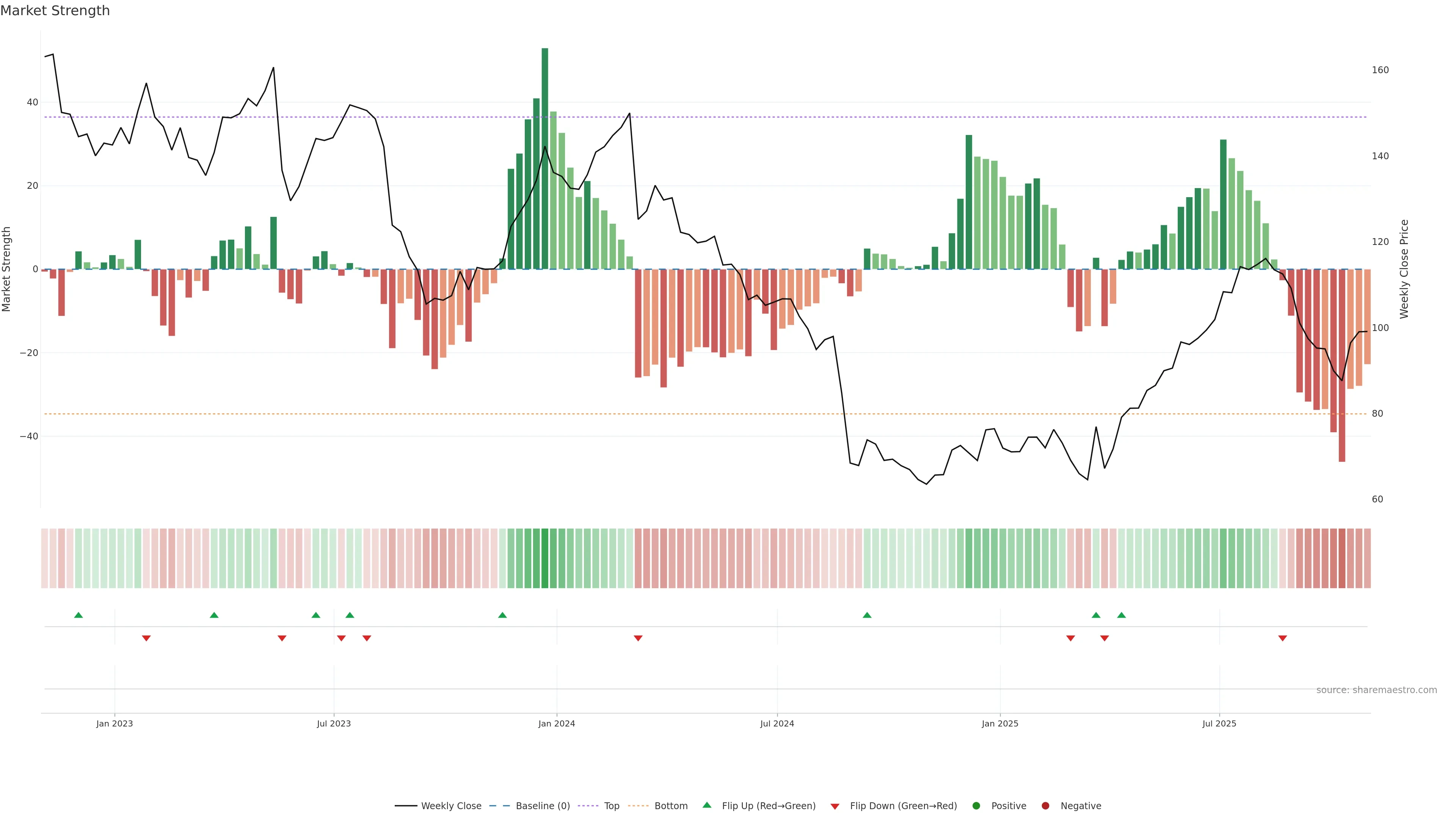Click green flip-up marker before Jan 2024
1456x819 pixels.
point(502,615)
